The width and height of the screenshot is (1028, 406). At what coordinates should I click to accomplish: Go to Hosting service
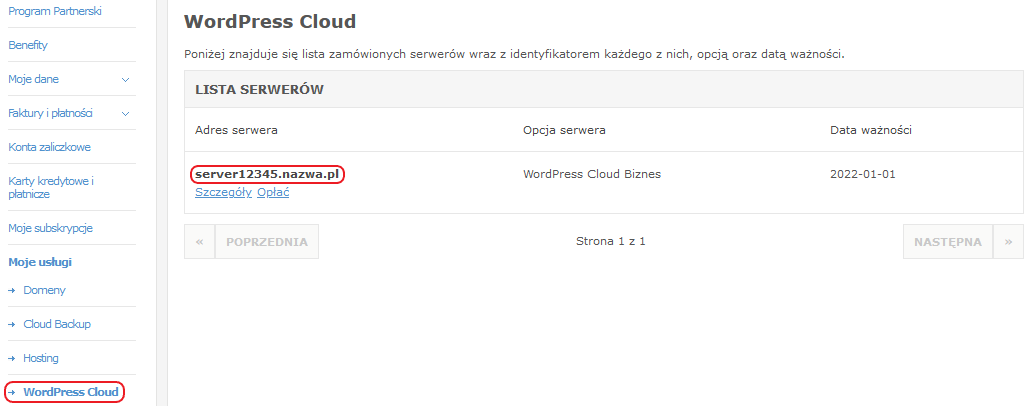41,358
